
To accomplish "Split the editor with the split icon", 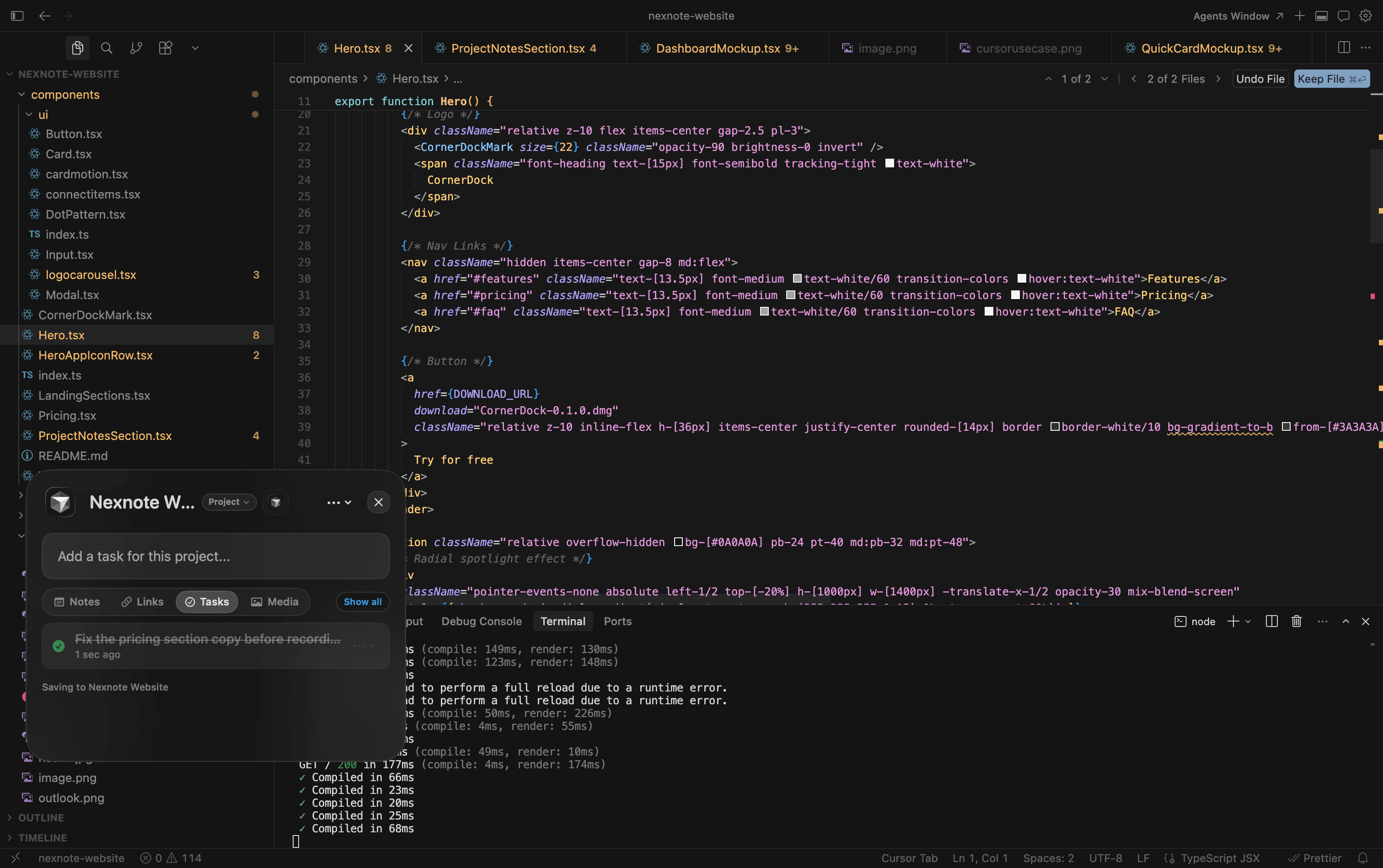I will point(1344,48).
